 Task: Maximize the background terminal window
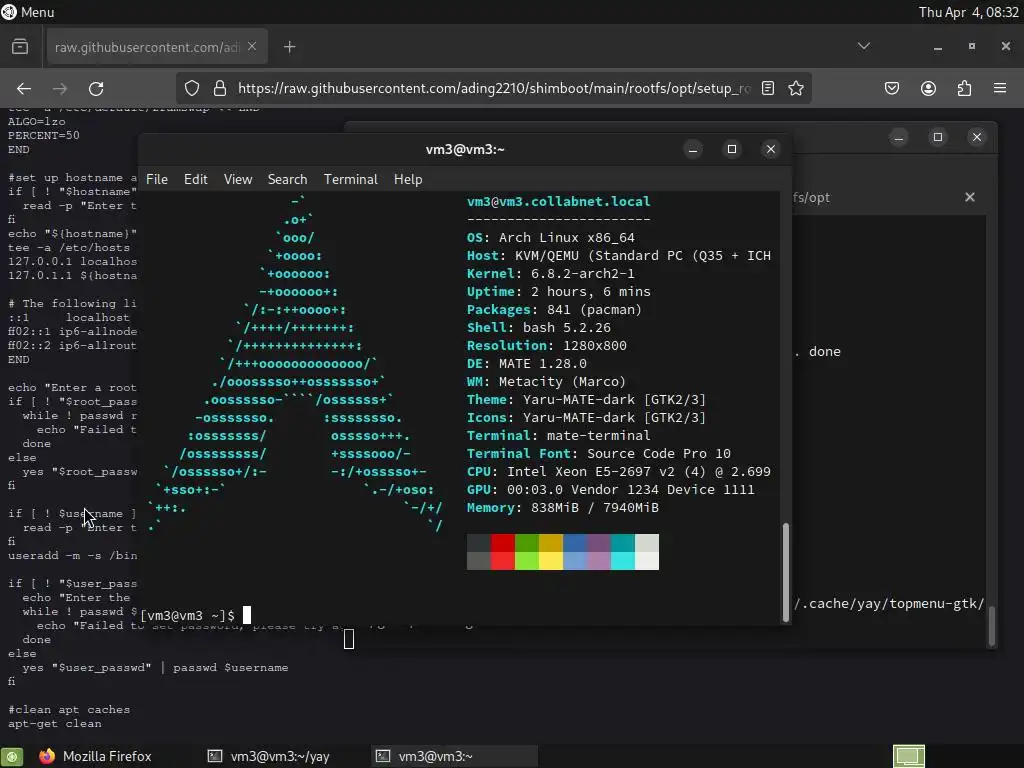point(938,137)
